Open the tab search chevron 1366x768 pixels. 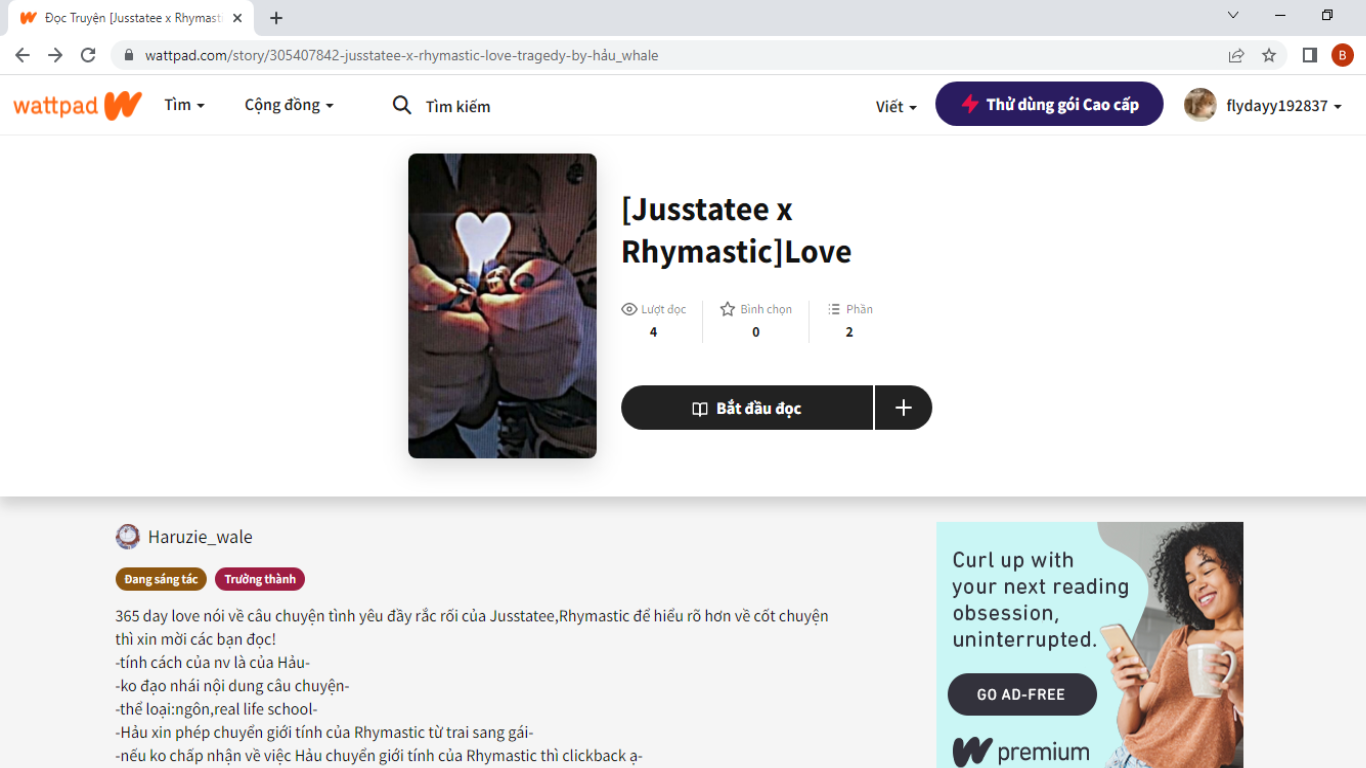coord(1233,15)
